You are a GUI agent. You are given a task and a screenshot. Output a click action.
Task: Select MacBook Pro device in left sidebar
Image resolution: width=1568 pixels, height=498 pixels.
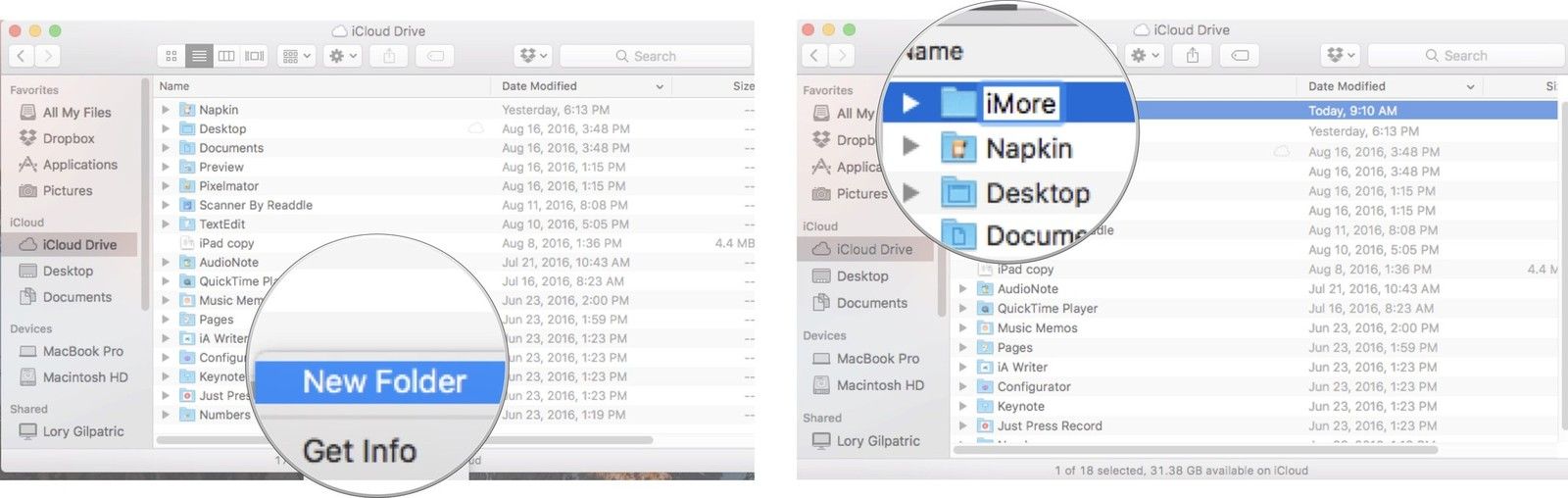pyautogui.click(x=82, y=351)
